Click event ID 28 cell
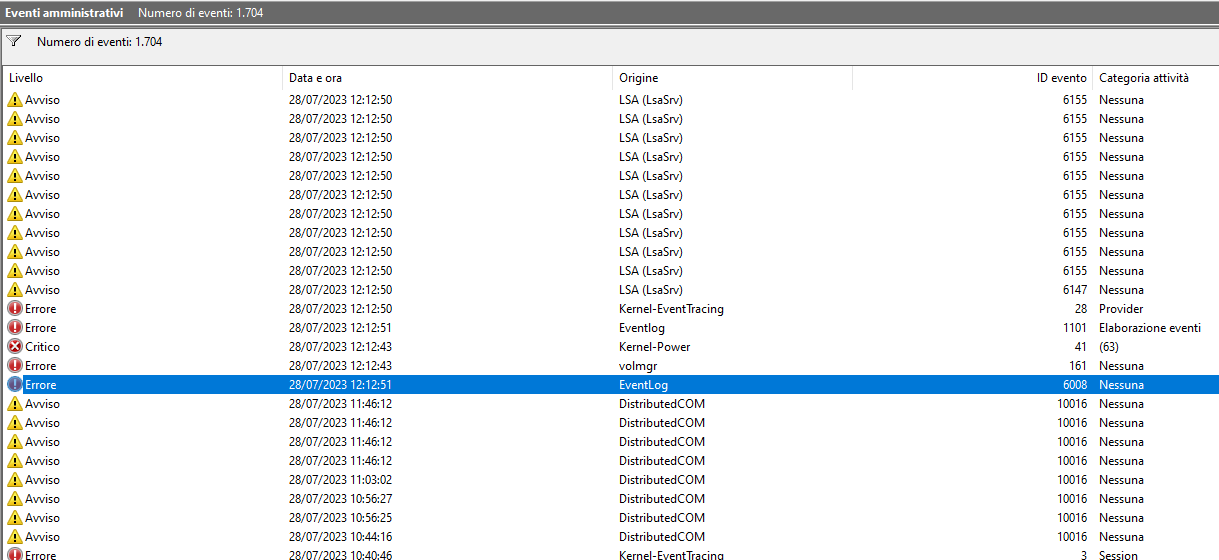Viewport: 1219px width, 560px height. coord(1081,309)
